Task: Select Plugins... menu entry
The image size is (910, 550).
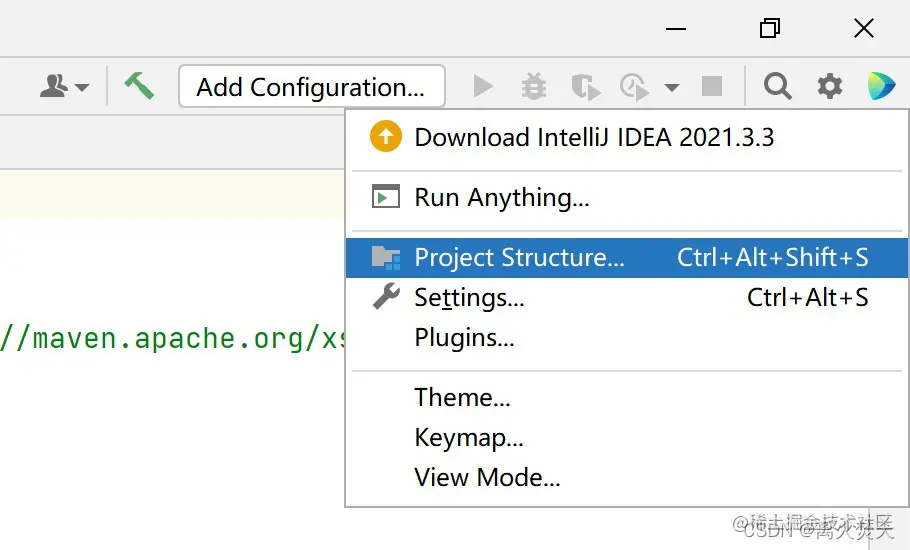Action: [627, 338]
